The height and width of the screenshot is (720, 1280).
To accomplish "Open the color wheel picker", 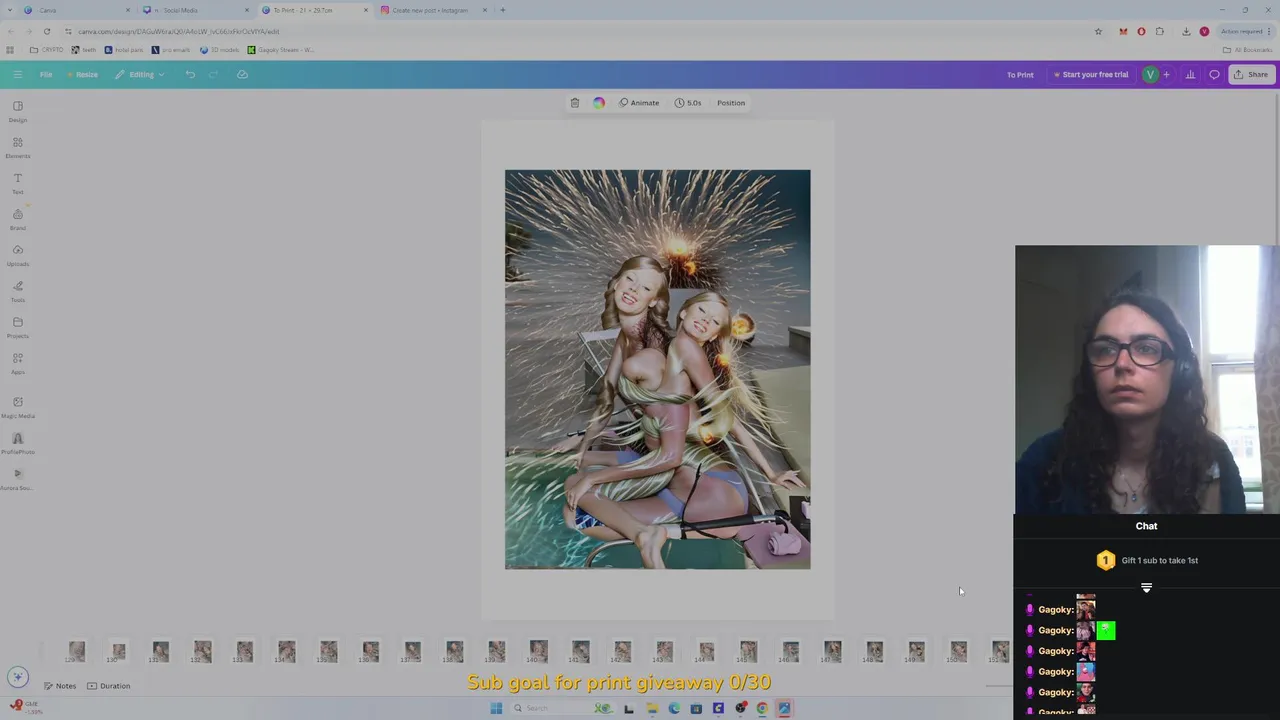I will [x=599, y=103].
